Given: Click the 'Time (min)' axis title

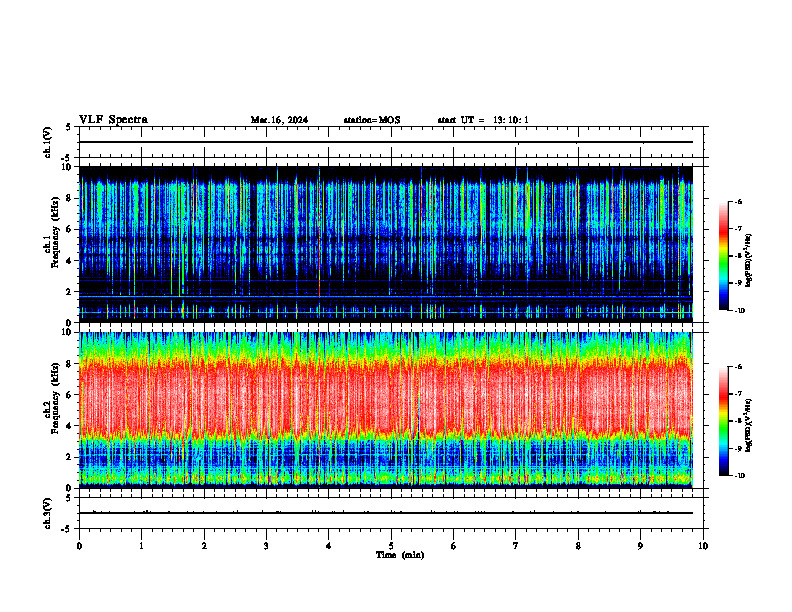Looking at the screenshot, I should [400, 555].
